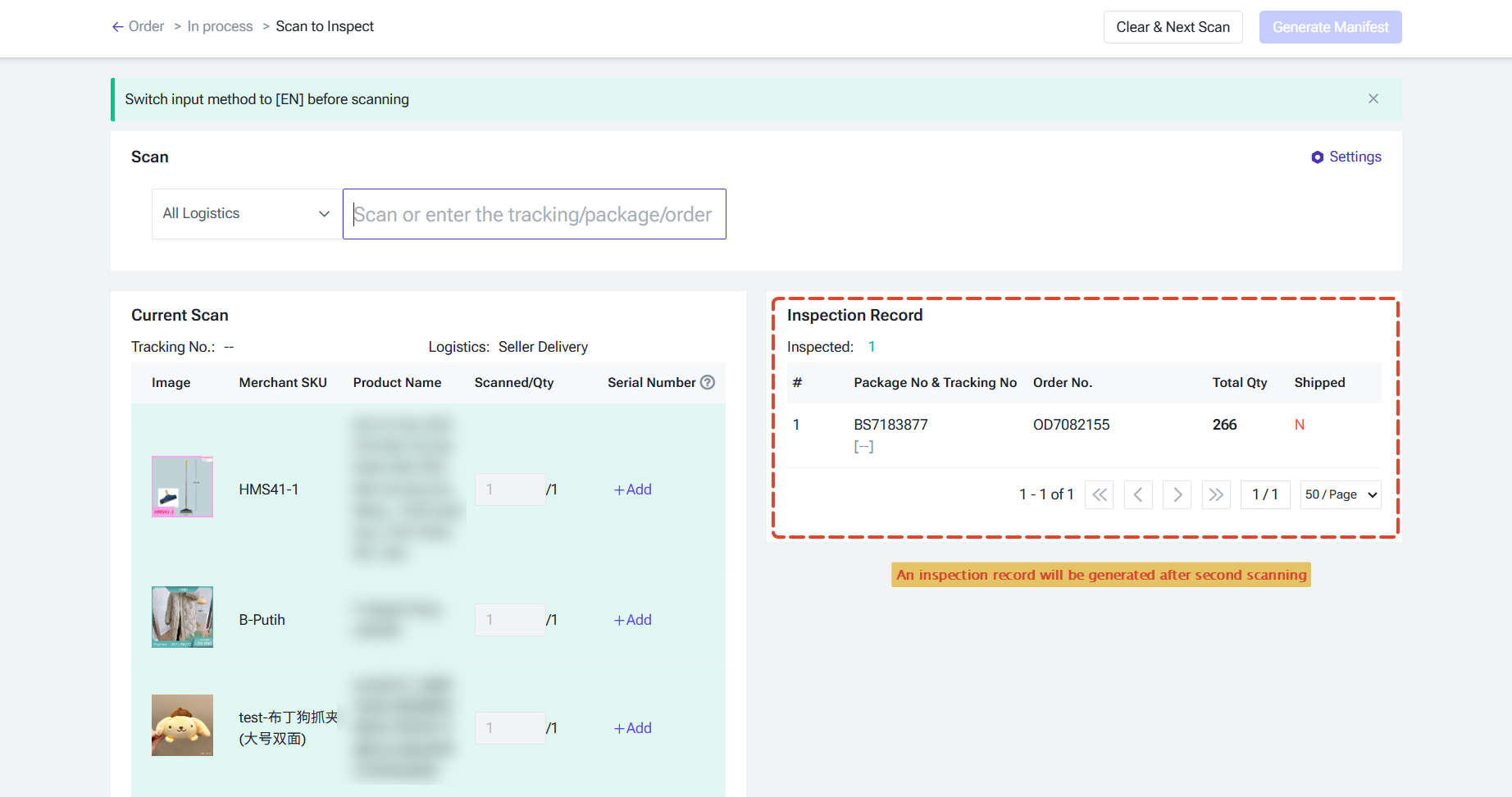Click the back arrow beside Order
The width and height of the screenshot is (1512, 797).
(x=118, y=27)
